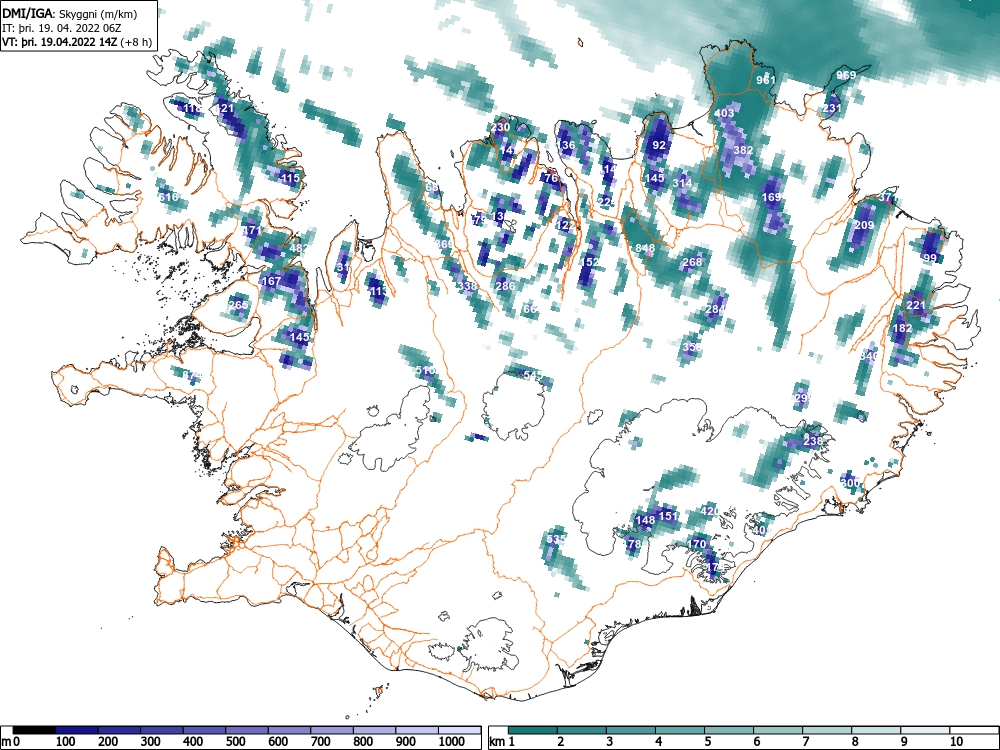Click the 5 label in the km legend
This screenshot has height=750, width=1000.
tap(707, 742)
